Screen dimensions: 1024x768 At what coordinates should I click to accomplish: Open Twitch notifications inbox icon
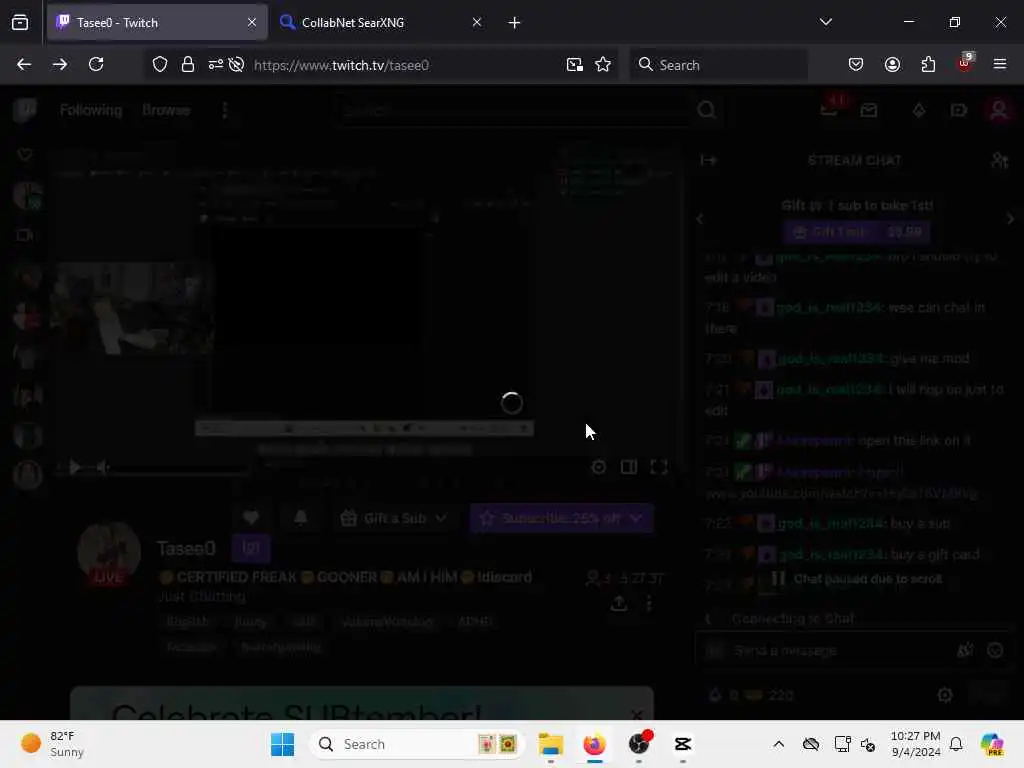point(829,110)
